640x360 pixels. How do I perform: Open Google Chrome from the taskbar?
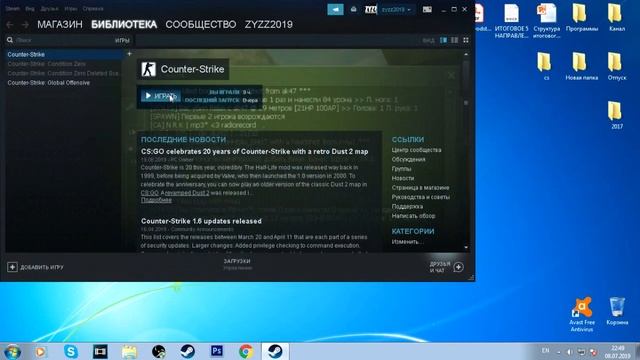pyautogui.click(x=246, y=351)
